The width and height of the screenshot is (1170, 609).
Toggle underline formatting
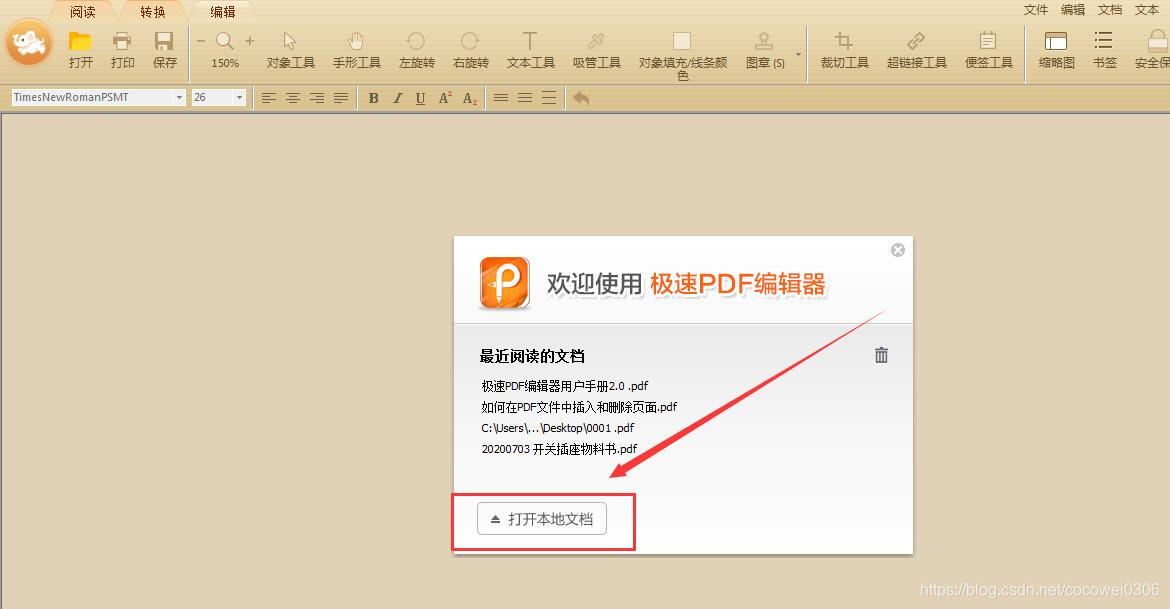click(421, 98)
